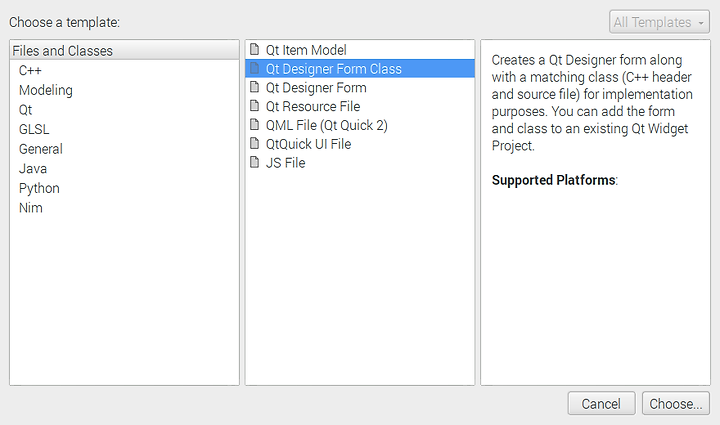Click the JS File document icon

(x=254, y=162)
